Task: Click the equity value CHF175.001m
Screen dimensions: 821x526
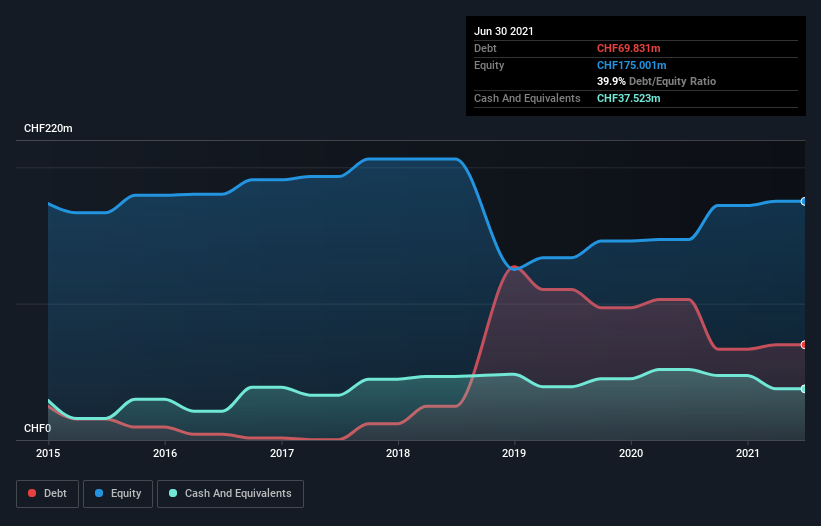Action: click(631, 65)
